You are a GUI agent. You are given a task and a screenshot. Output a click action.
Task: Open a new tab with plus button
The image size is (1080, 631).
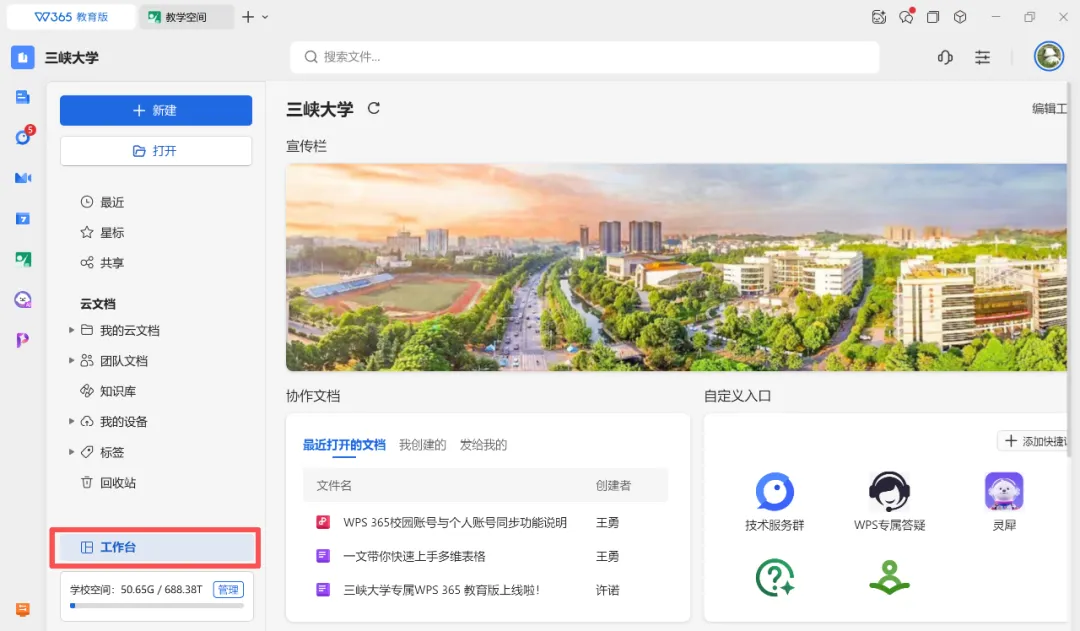[248, 17]
